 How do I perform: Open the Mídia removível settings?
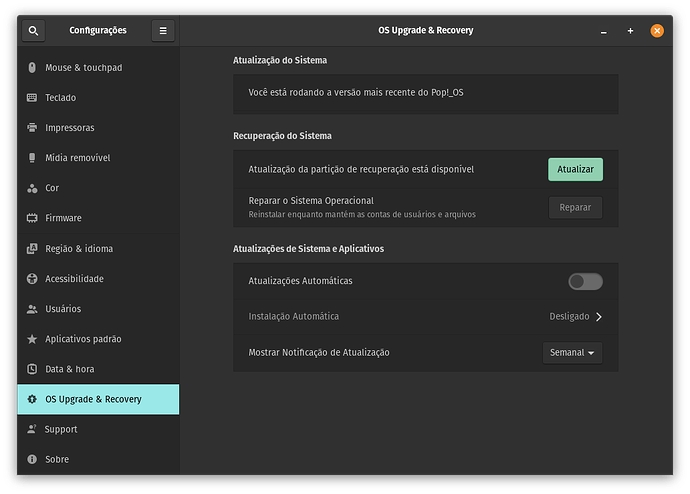[77, 158]
